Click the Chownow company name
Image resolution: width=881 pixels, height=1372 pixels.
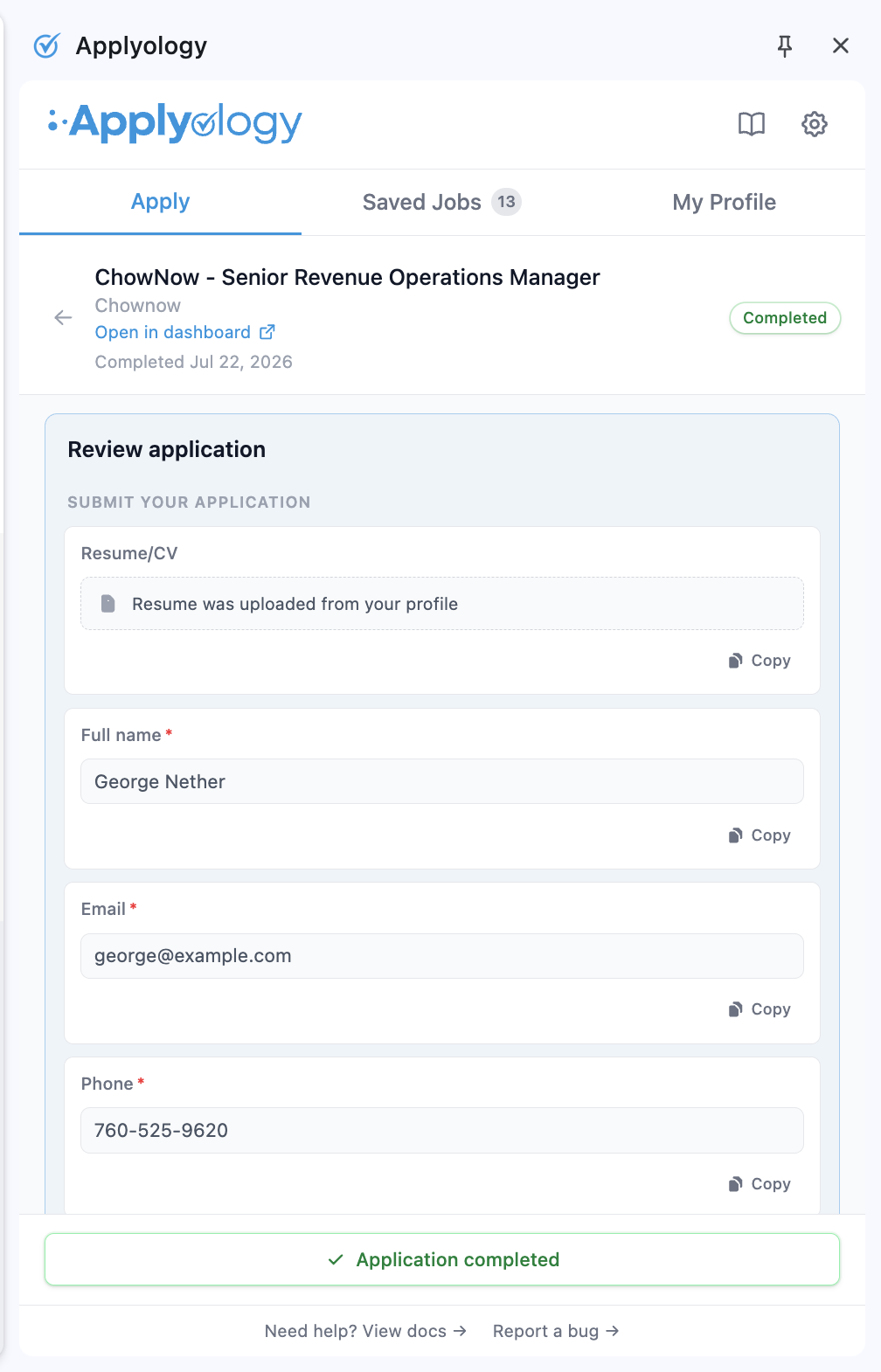tap(138, 306)
